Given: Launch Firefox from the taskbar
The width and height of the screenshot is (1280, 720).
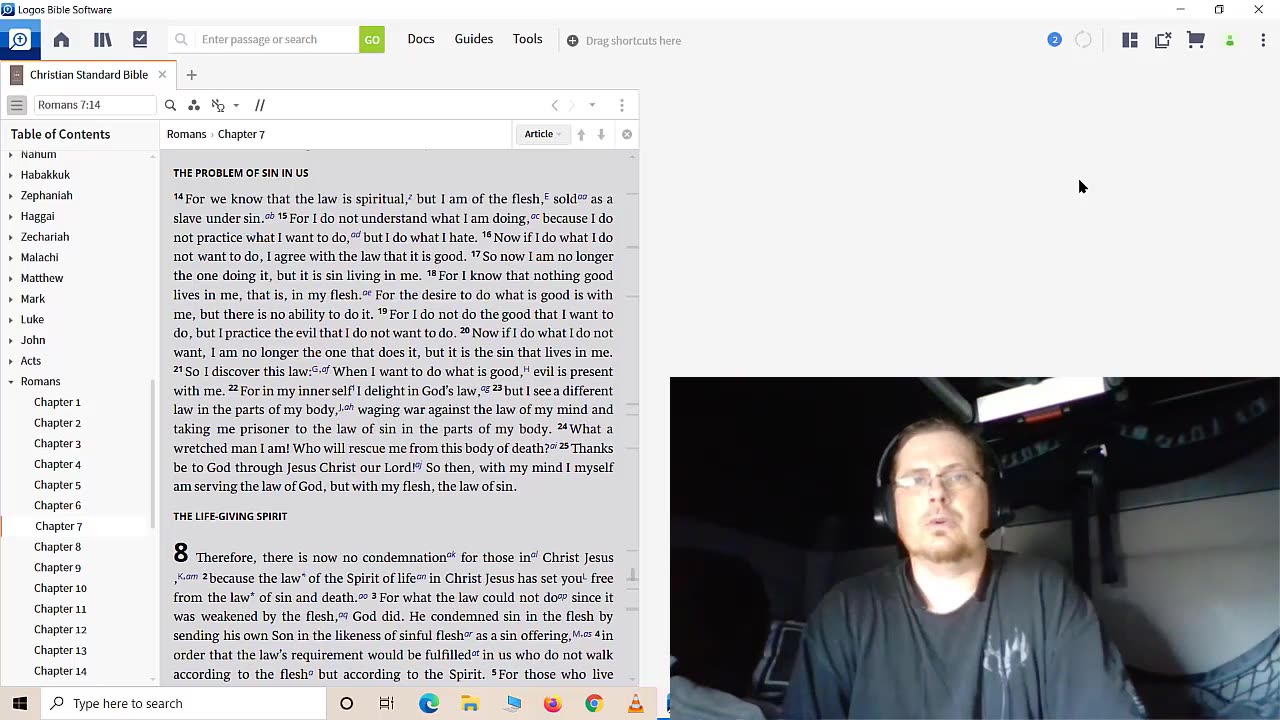Looking at the screenshot, I should click(552, 703).
